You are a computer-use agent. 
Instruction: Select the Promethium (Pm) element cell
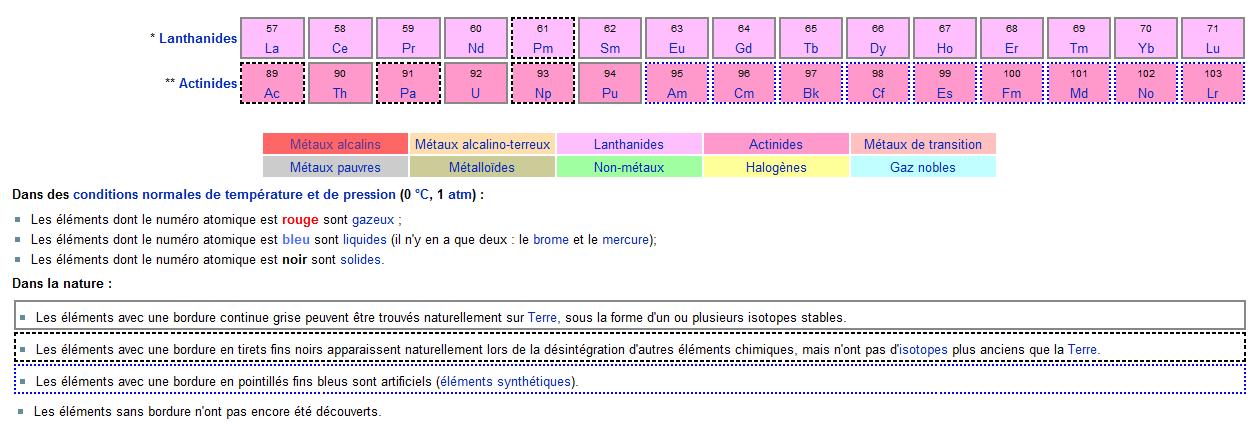click(543, 38)
